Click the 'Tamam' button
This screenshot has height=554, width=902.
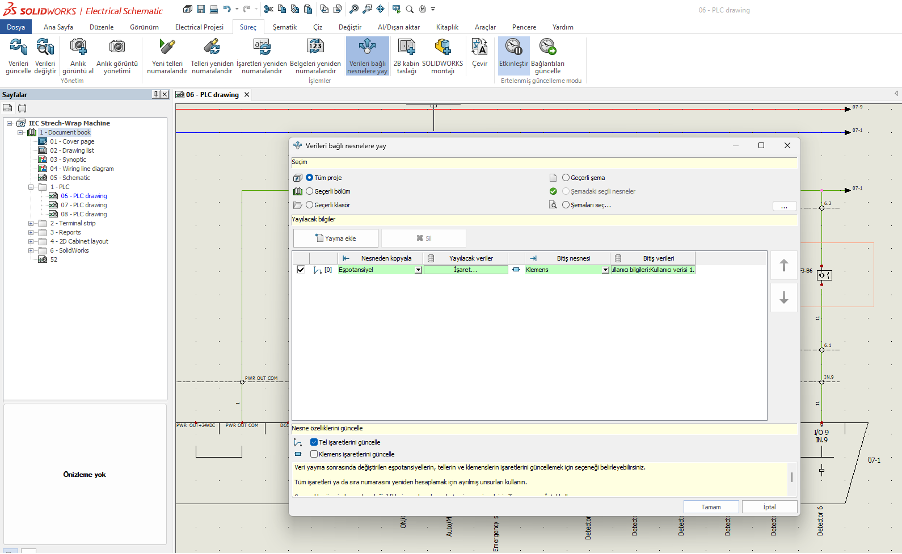click(711, 507)
